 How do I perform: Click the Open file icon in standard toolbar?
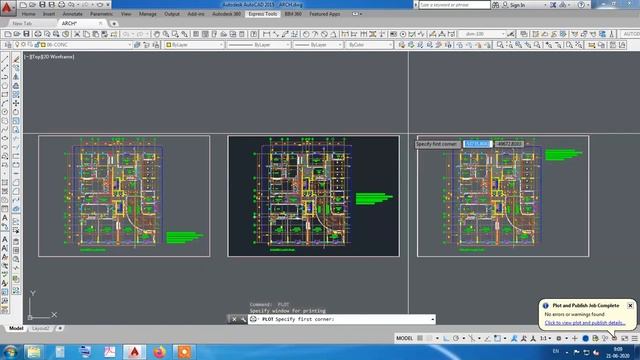17,34
